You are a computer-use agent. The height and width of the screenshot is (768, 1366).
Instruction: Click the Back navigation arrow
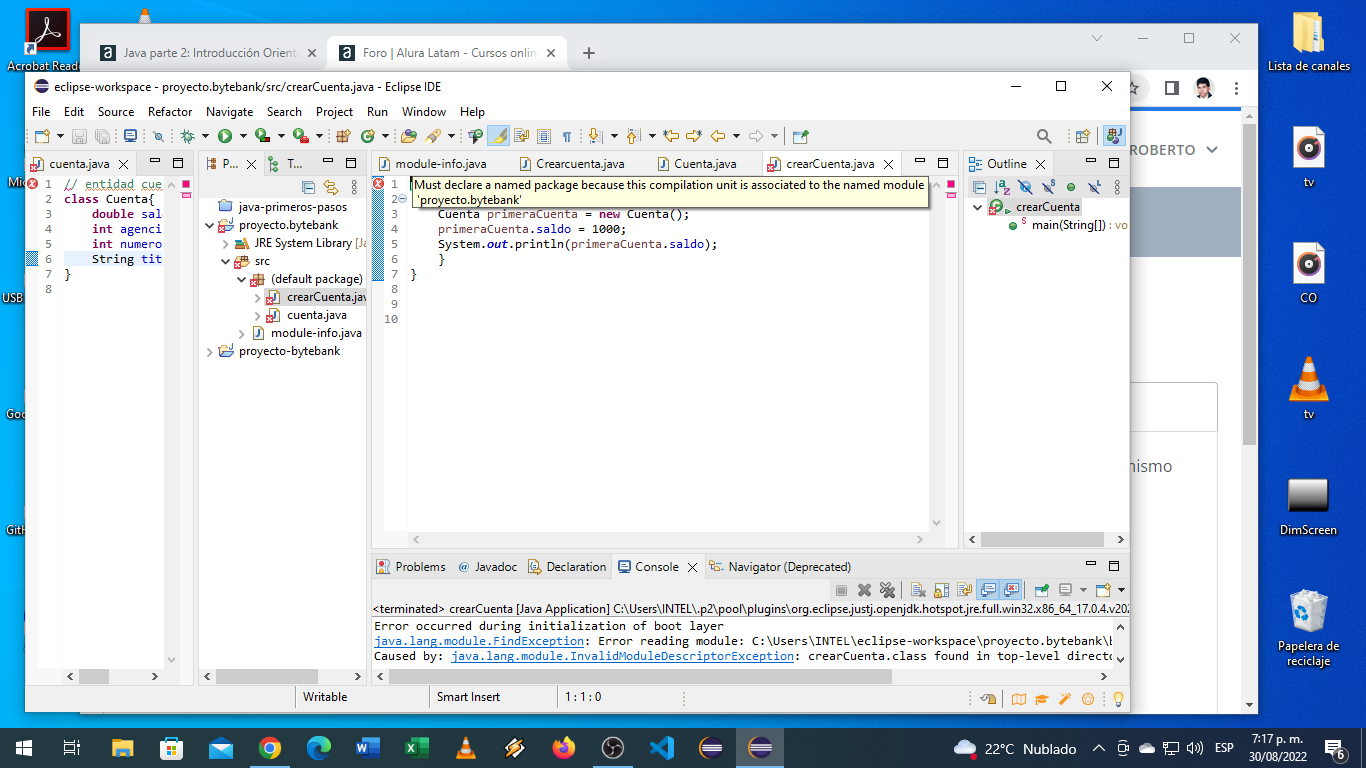718,136
